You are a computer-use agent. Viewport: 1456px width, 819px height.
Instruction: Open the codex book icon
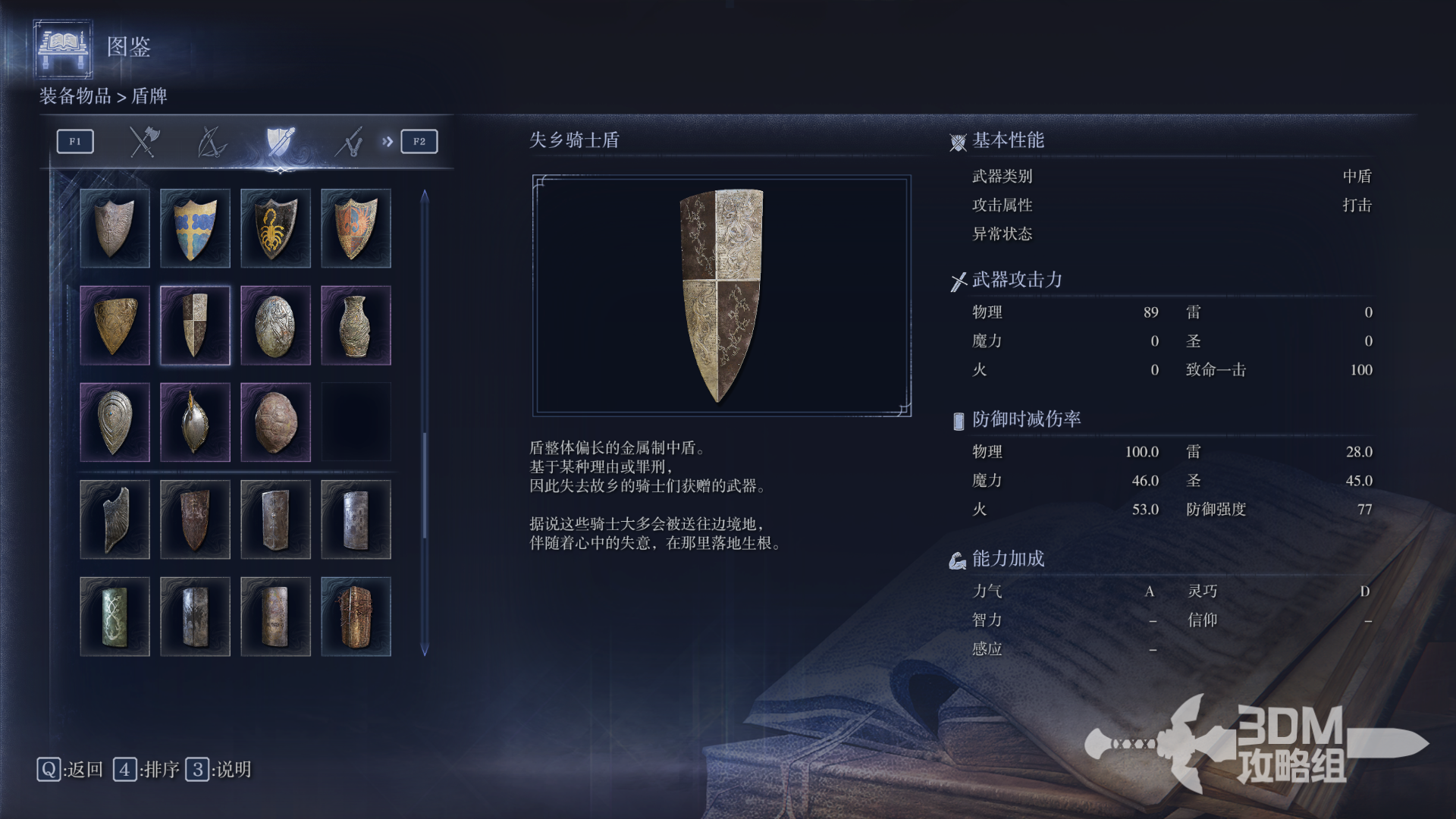[x=63, y=49]
